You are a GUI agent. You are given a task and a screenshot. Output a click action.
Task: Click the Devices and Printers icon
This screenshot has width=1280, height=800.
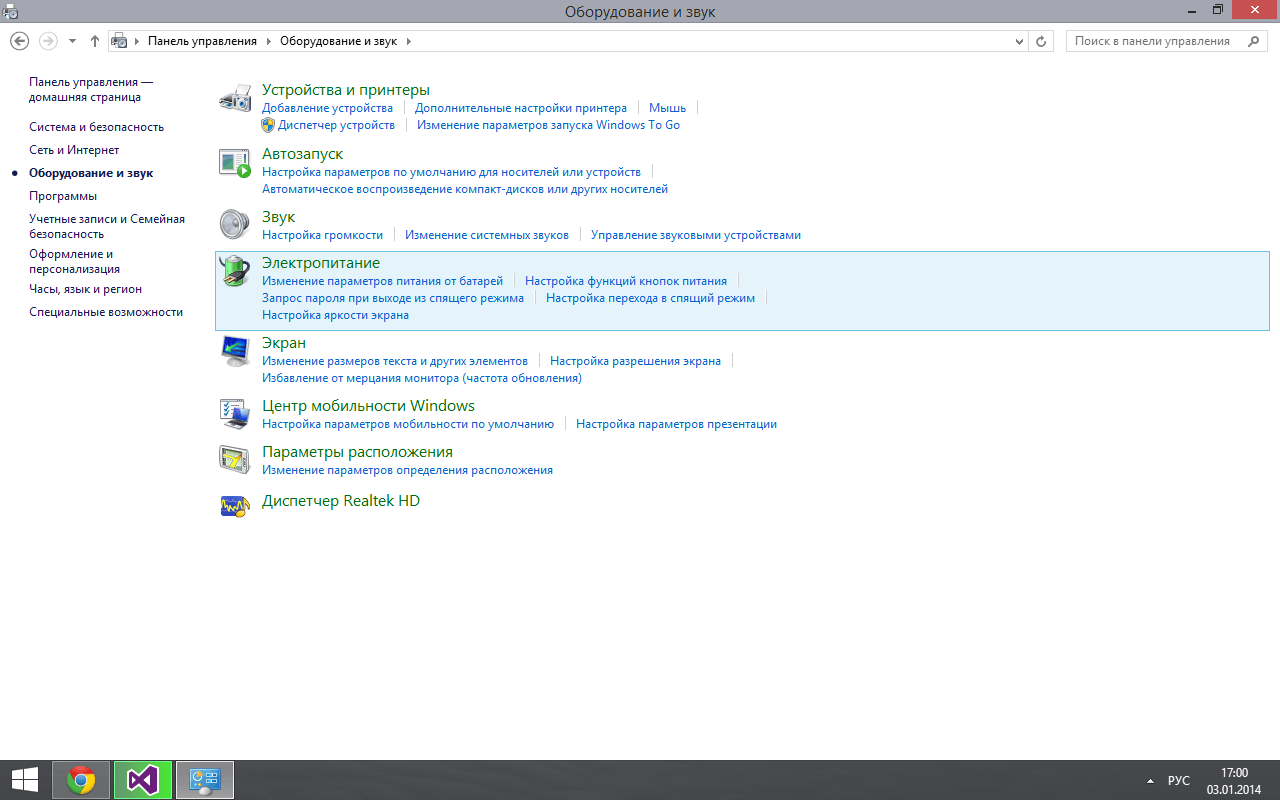tap(234, 99)
